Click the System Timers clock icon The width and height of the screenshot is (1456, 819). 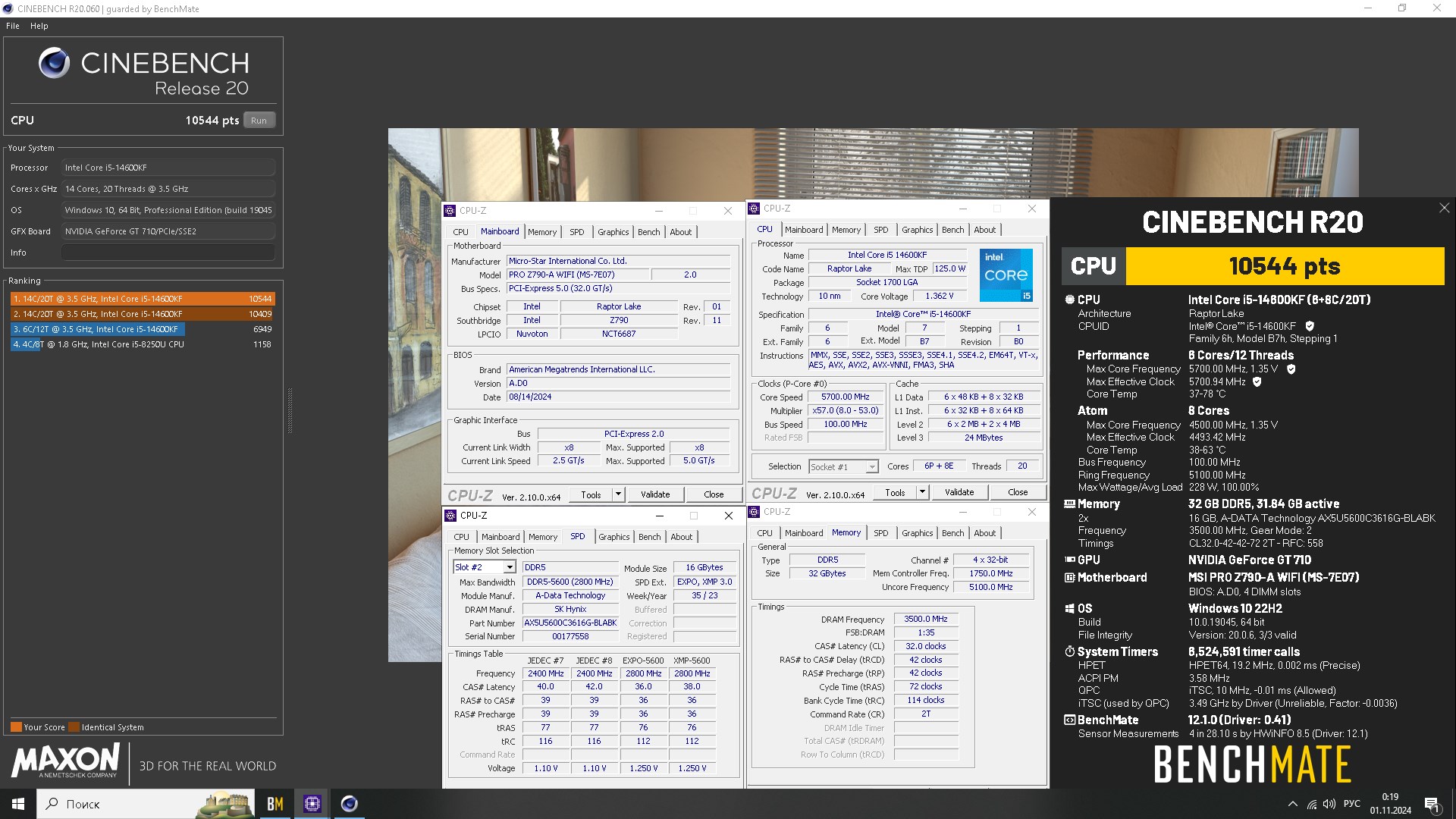(x=1069, y=651)
